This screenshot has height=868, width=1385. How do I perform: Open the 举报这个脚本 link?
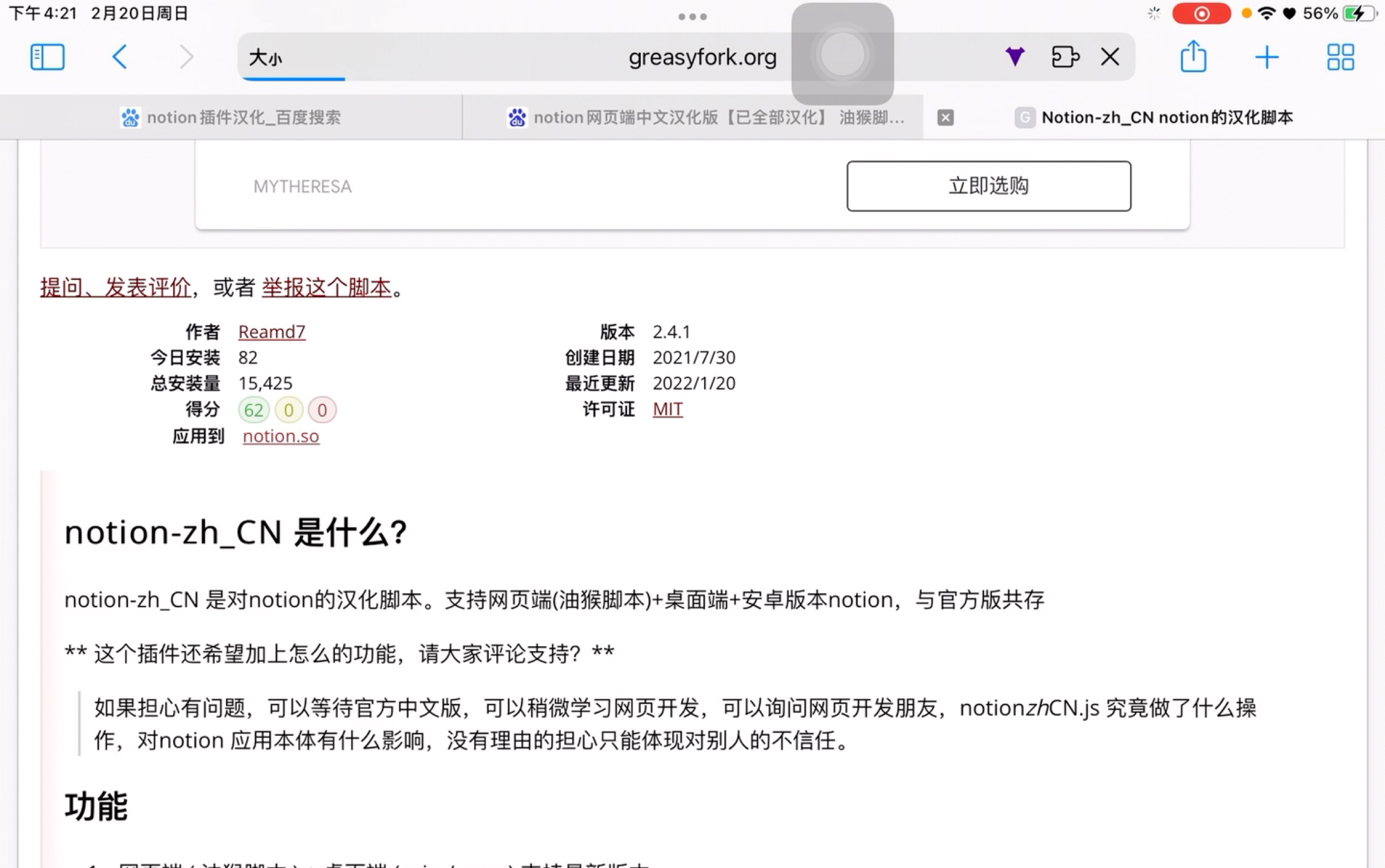326,287
